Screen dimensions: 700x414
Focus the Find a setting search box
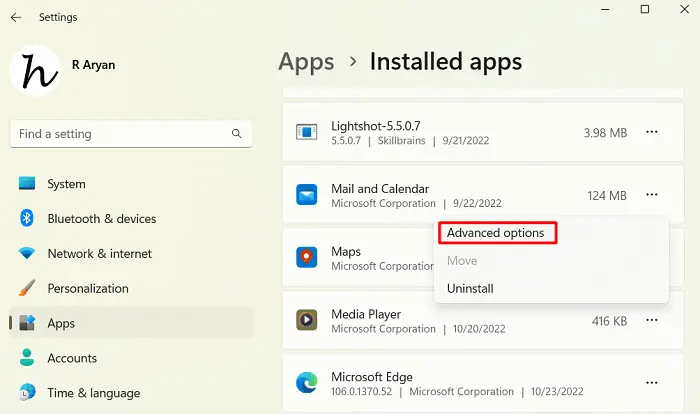130,134
